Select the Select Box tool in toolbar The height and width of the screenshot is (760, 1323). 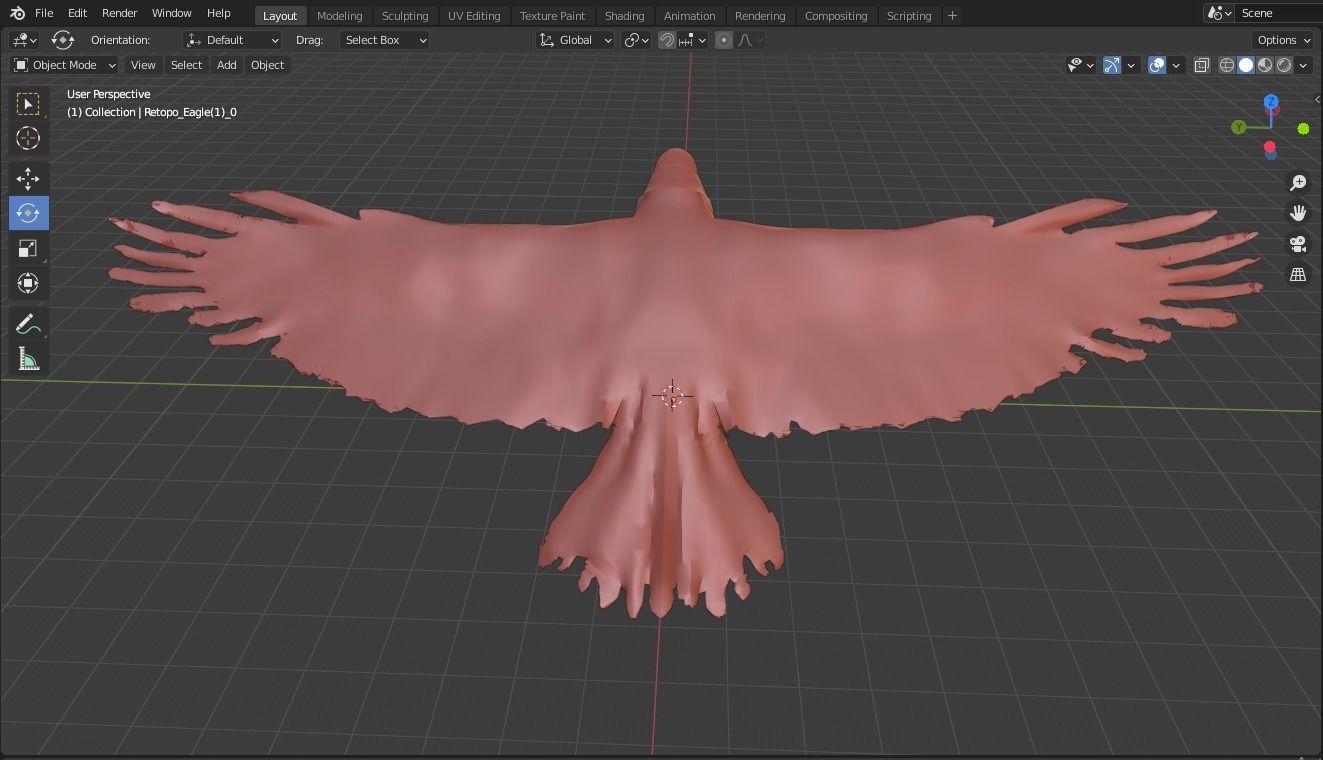coord(28,104)
